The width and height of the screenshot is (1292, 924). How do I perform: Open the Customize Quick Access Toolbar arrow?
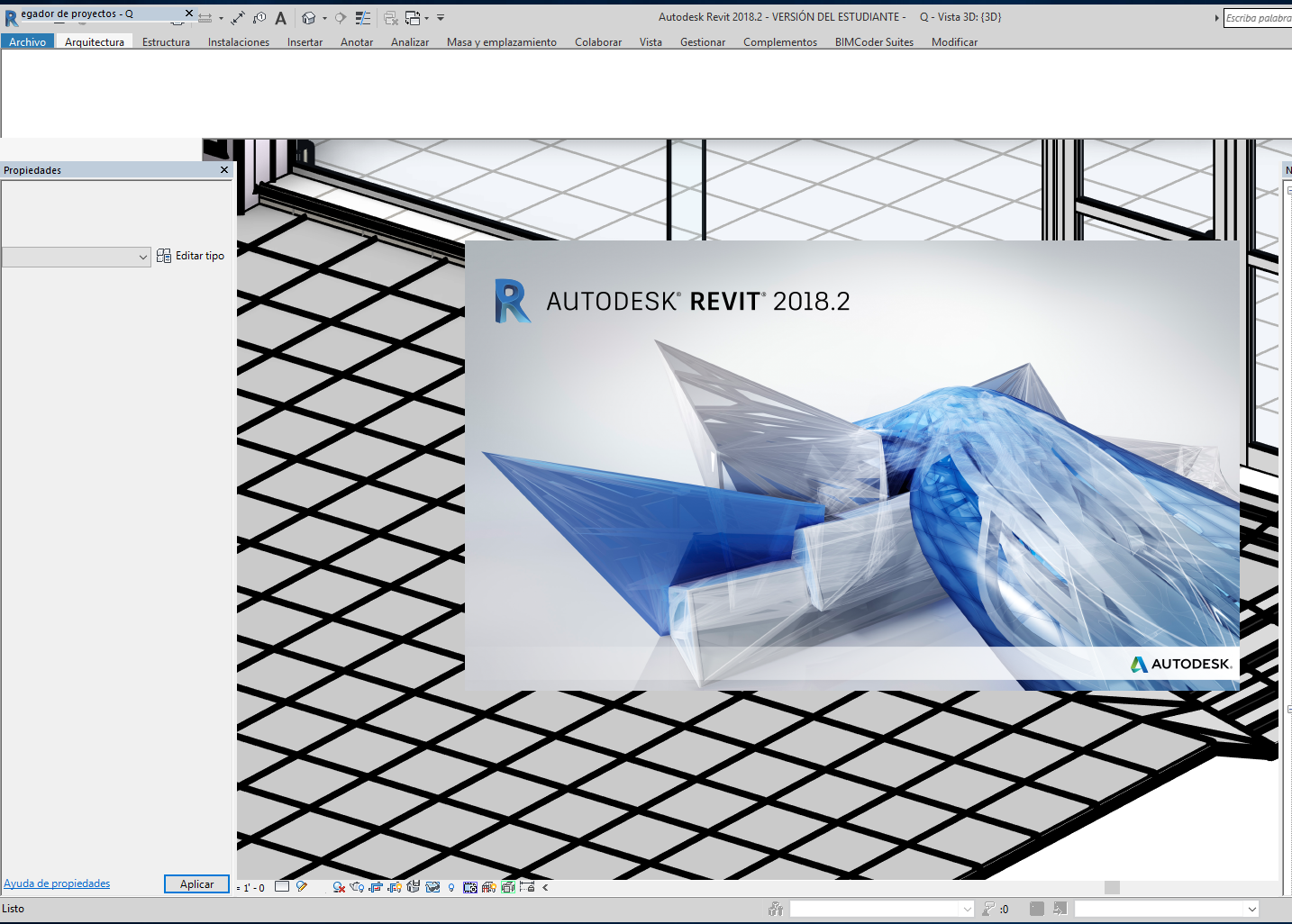(x=441, y=17)
